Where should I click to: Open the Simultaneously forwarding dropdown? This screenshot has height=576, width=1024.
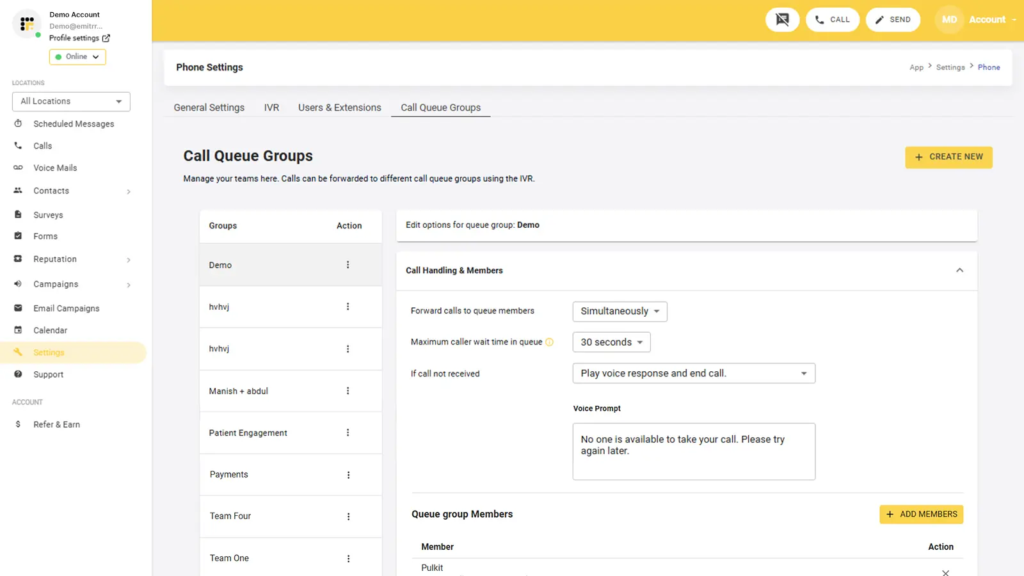pyautogui.click(x=619, y=311)
